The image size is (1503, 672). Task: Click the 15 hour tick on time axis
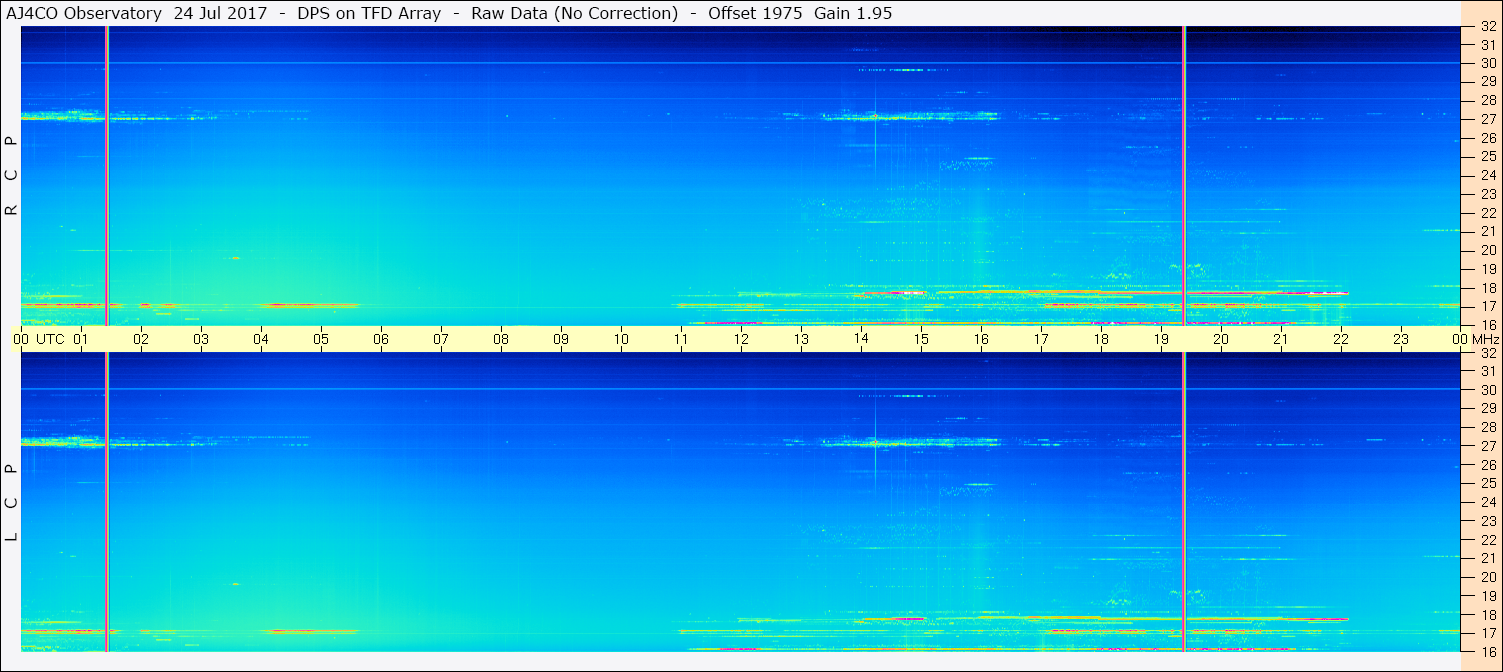(921, 339)
